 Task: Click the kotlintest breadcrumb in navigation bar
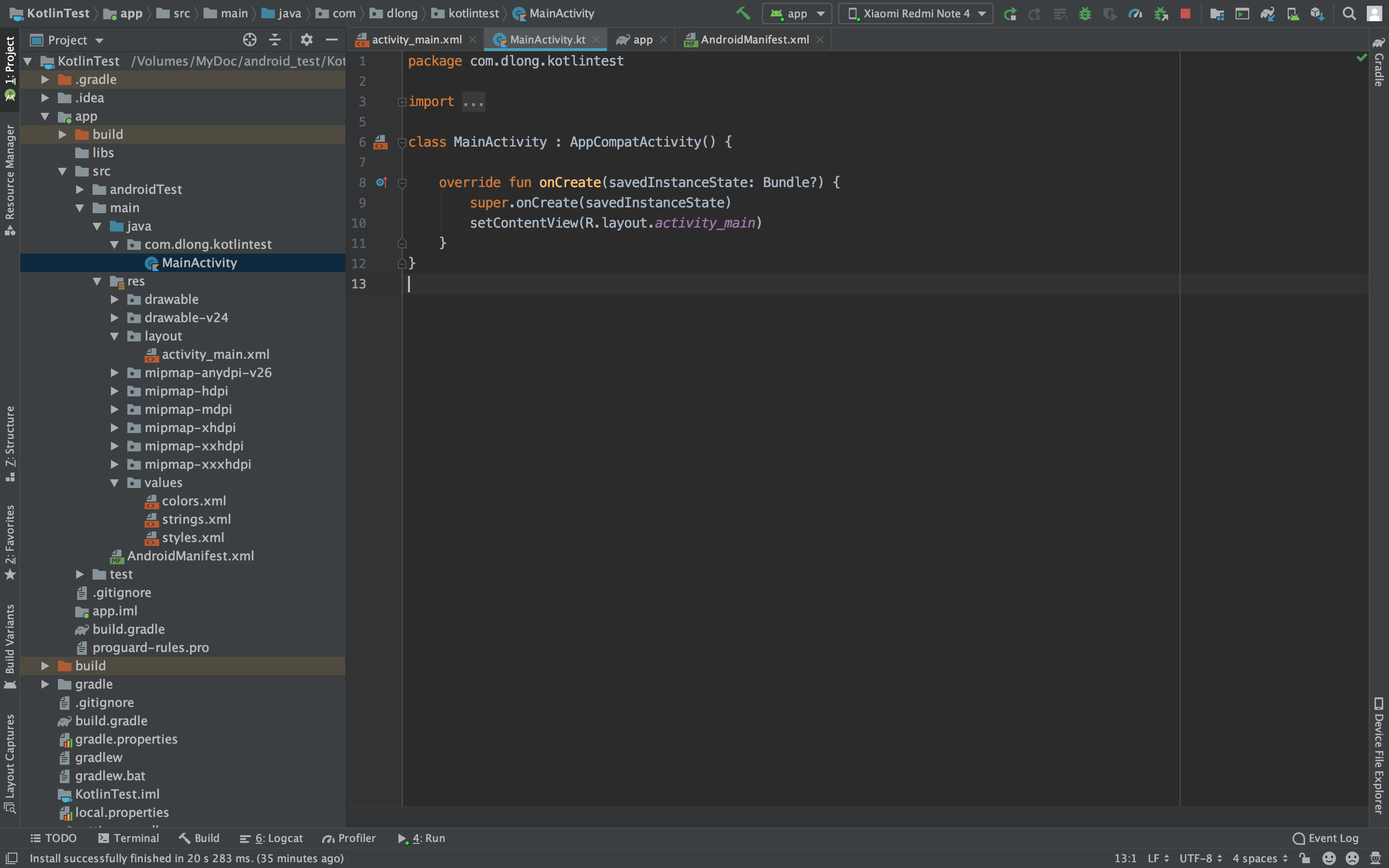(465, 13)
